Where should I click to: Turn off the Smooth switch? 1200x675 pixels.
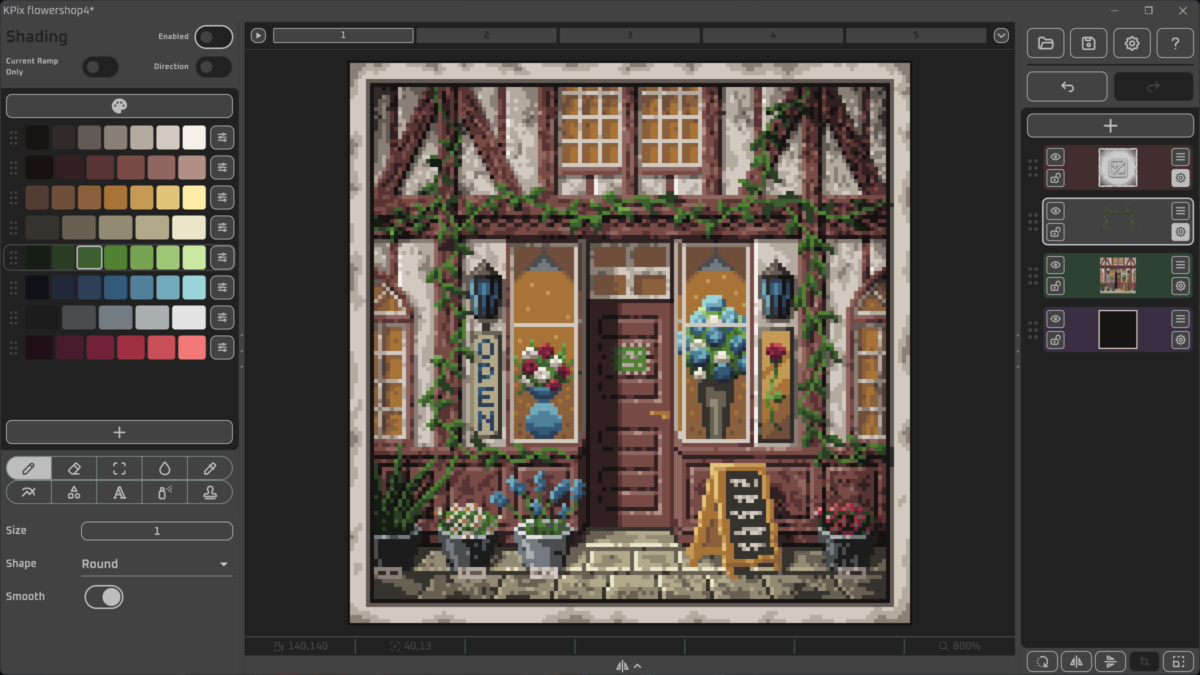pyautogui.click(x=104, y=597)
